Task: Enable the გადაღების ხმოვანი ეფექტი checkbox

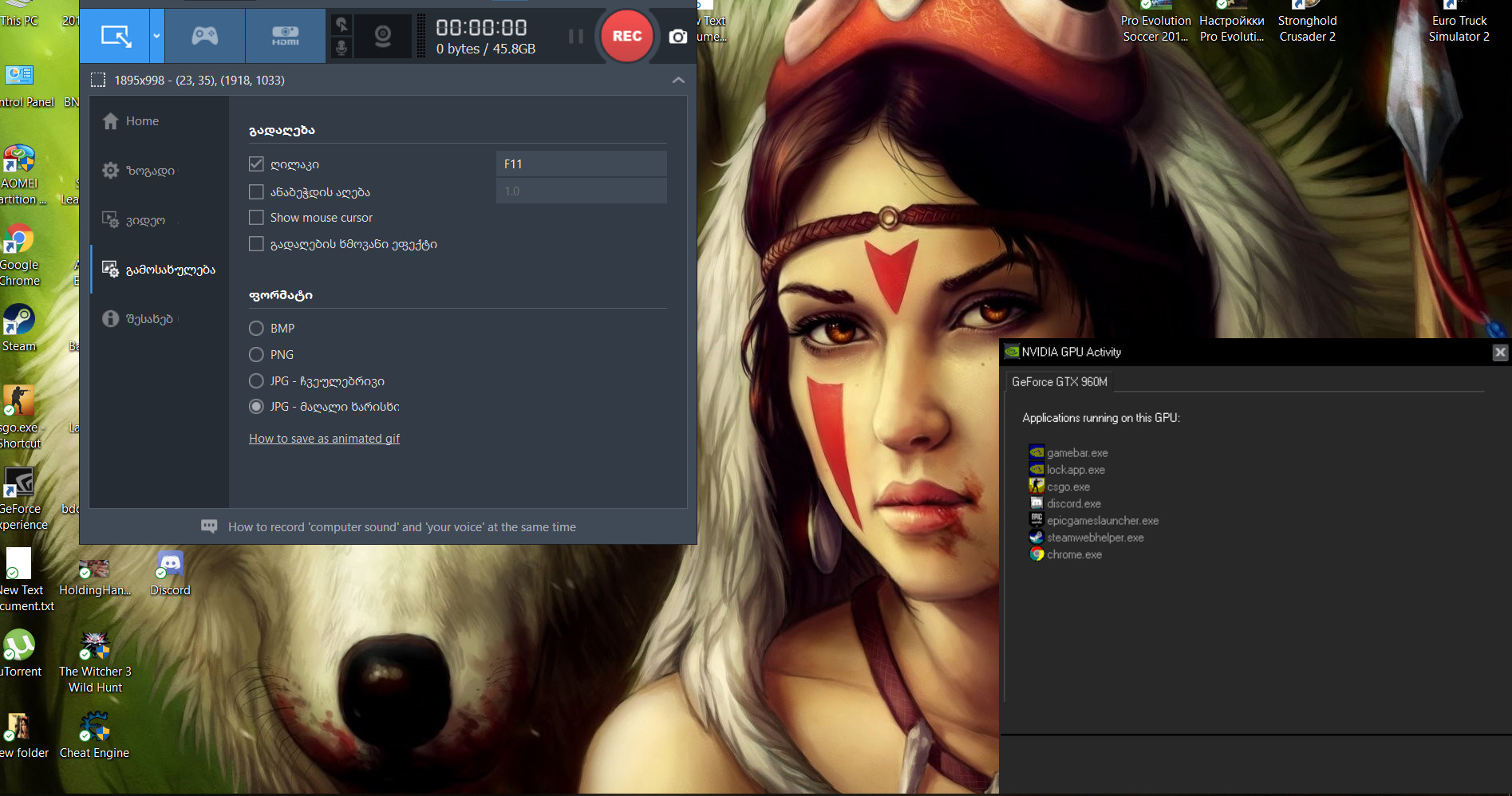Action: (x=256, y=244)
